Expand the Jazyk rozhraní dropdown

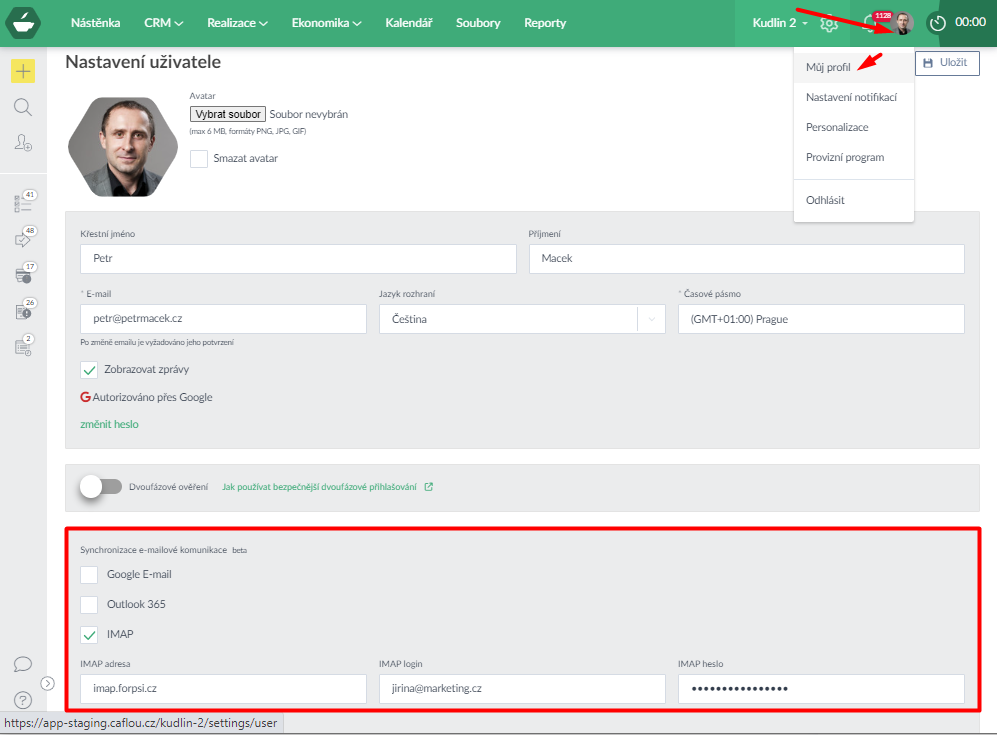tap(651, 319)
